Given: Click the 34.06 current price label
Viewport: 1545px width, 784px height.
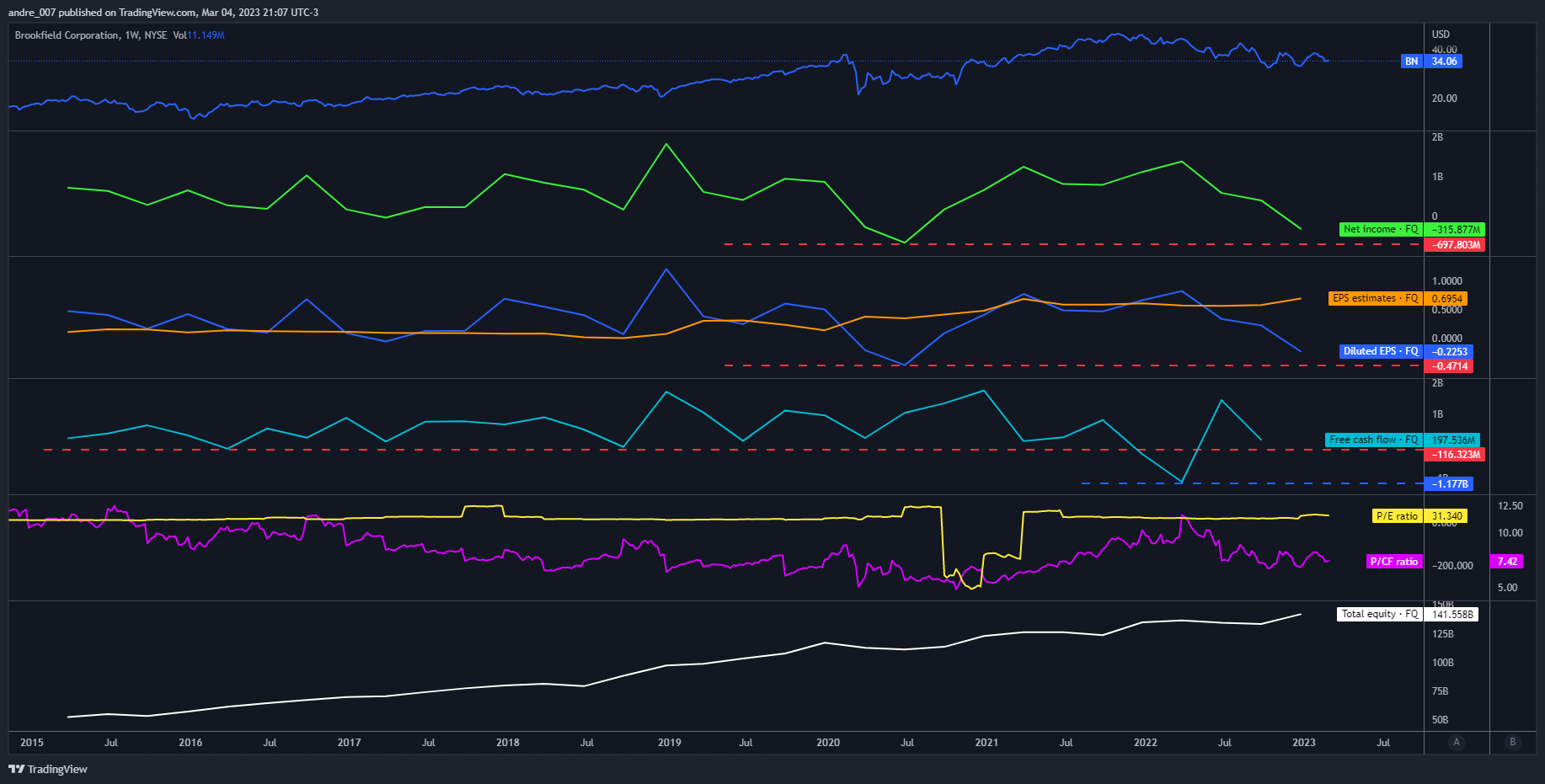Looking at the screenshot, I should click(x=1444, y=61).
